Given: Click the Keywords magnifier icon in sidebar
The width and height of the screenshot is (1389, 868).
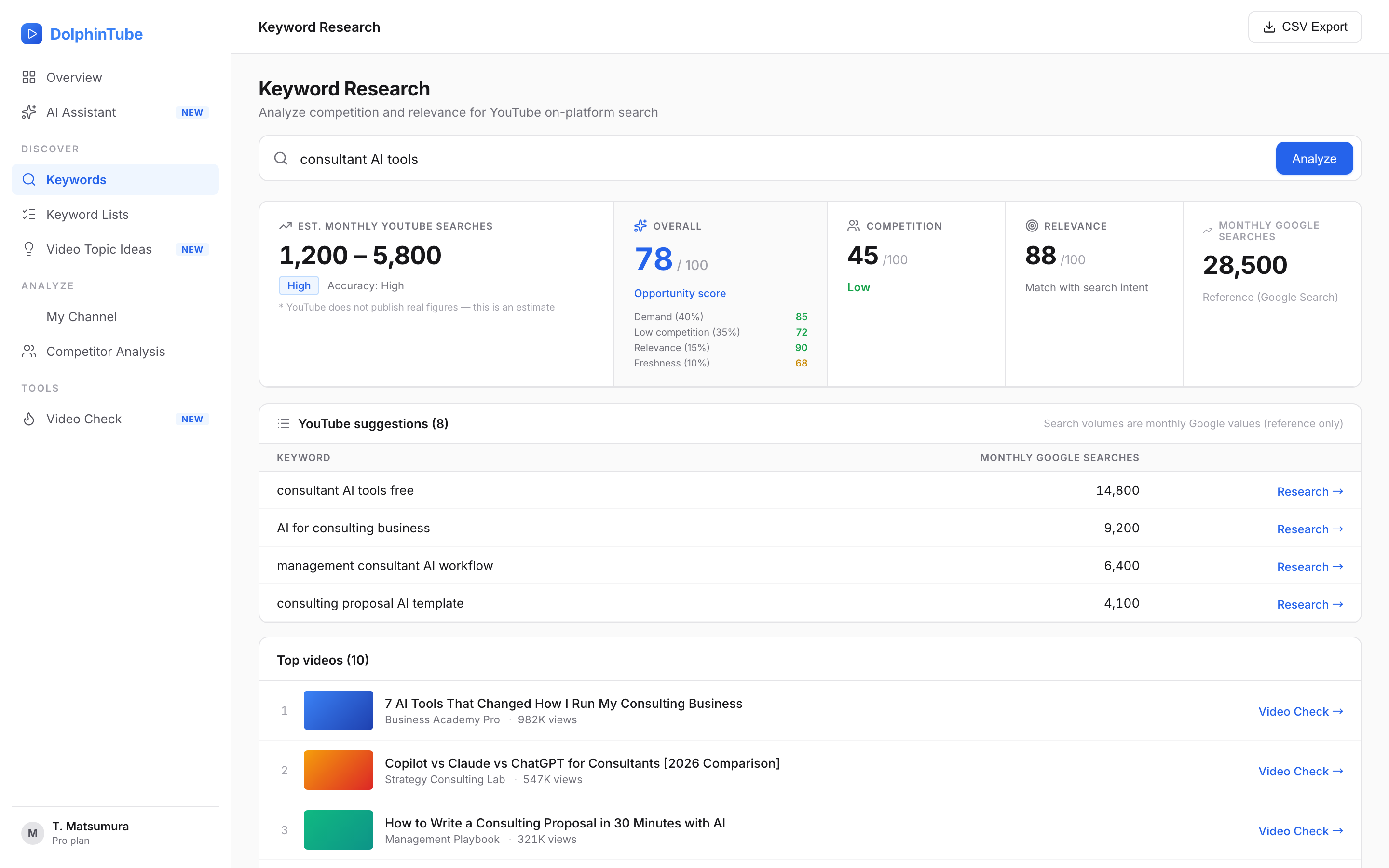Looking at the screenshot, I should (x=29, y=180).
